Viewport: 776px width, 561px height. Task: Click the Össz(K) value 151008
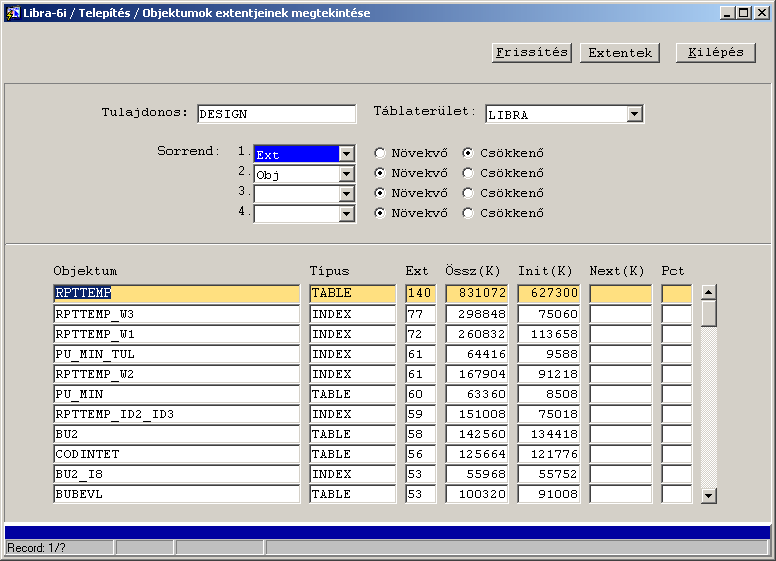click(477, 414)
